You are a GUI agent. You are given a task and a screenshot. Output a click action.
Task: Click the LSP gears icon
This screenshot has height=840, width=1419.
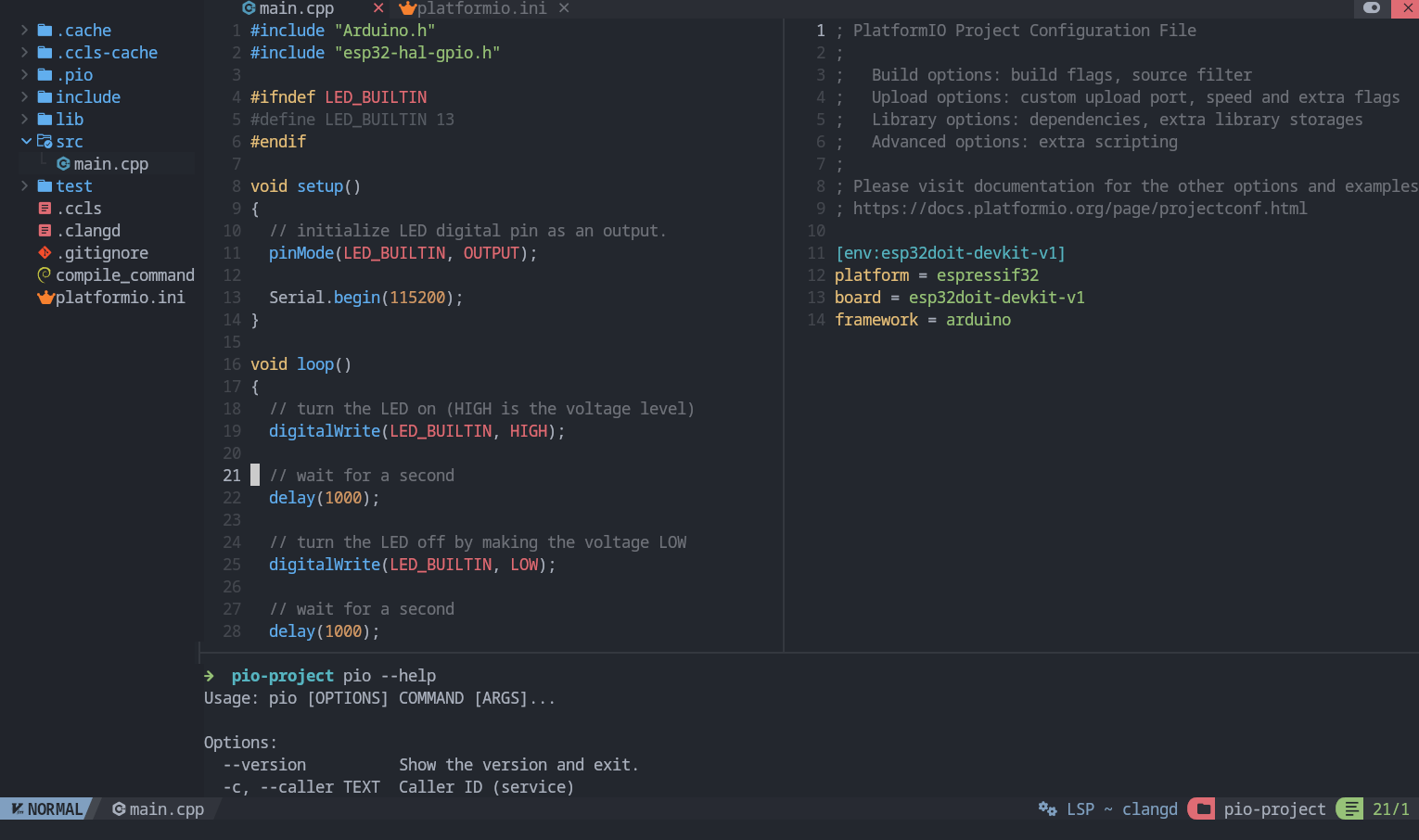[x=1048, y=809]
